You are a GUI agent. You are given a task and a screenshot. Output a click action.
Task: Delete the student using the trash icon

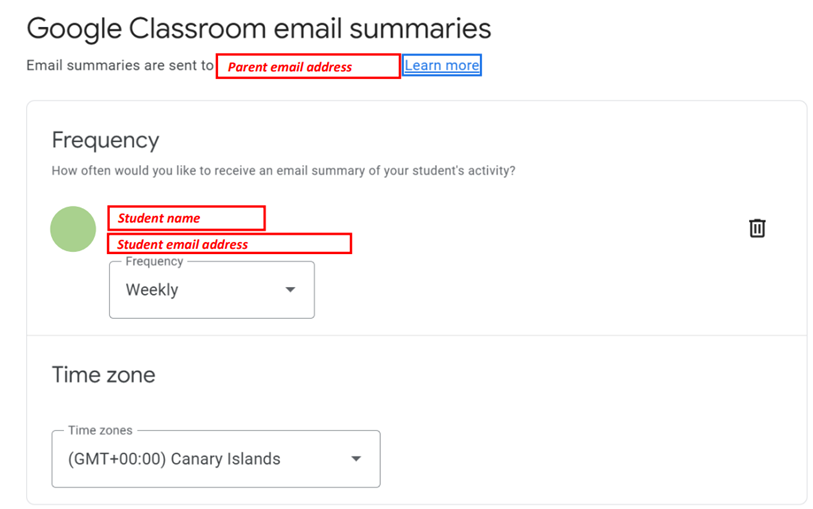click(757, 228)
